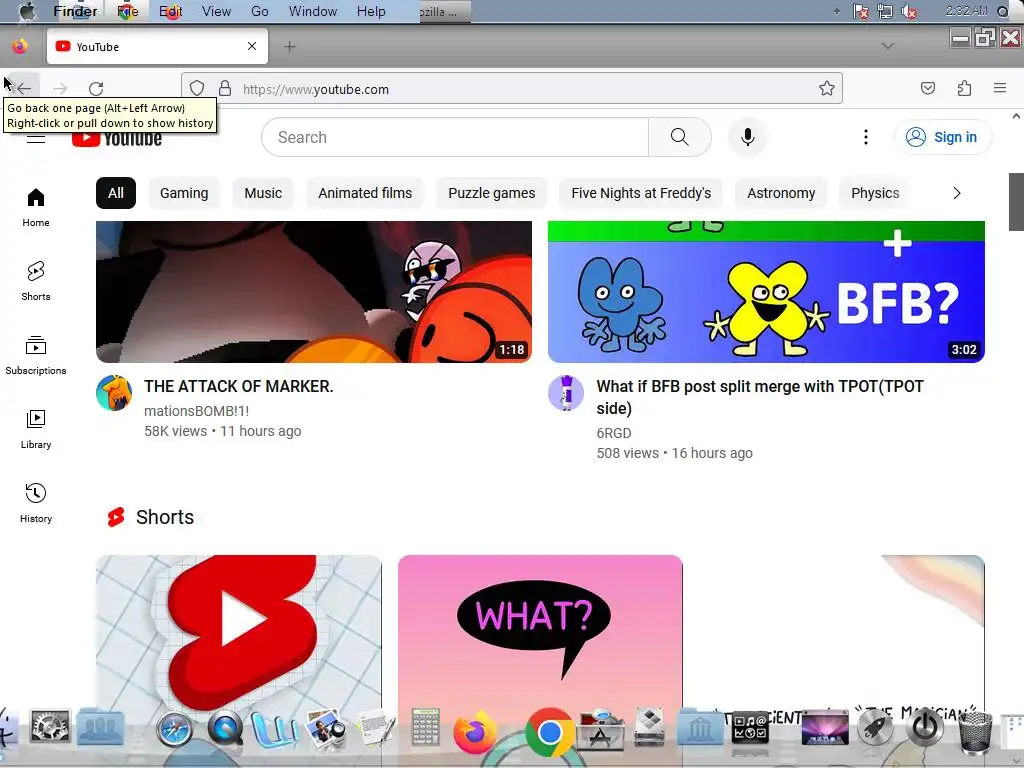Select the Animated films chip
The height and width of the screenshot is (768, 1024).
coord(365,193)
